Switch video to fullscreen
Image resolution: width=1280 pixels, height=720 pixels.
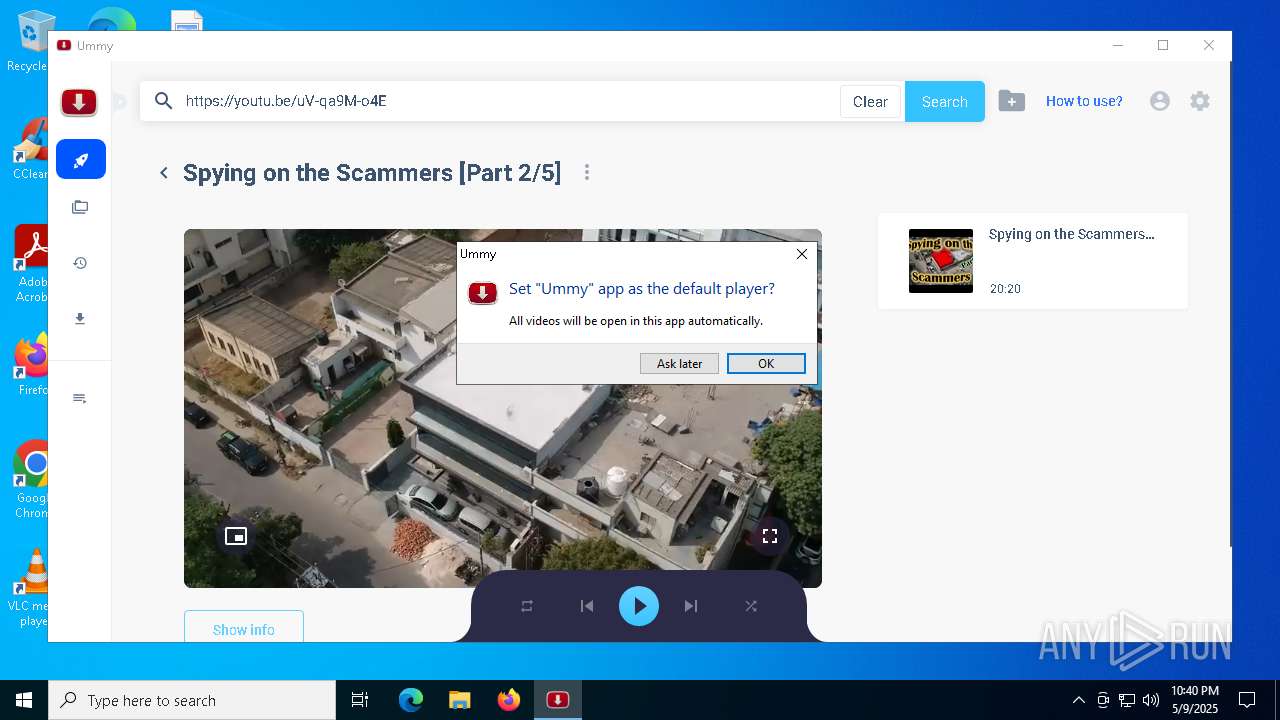[770, 536]
